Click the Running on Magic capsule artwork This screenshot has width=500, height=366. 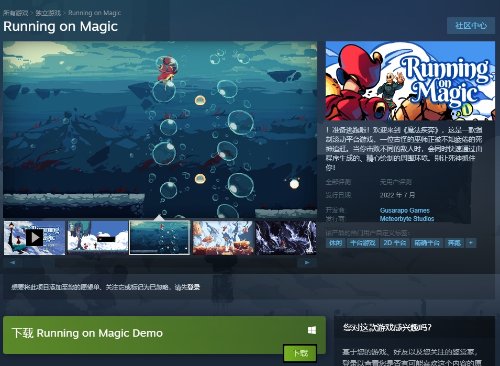click(410, 81)
